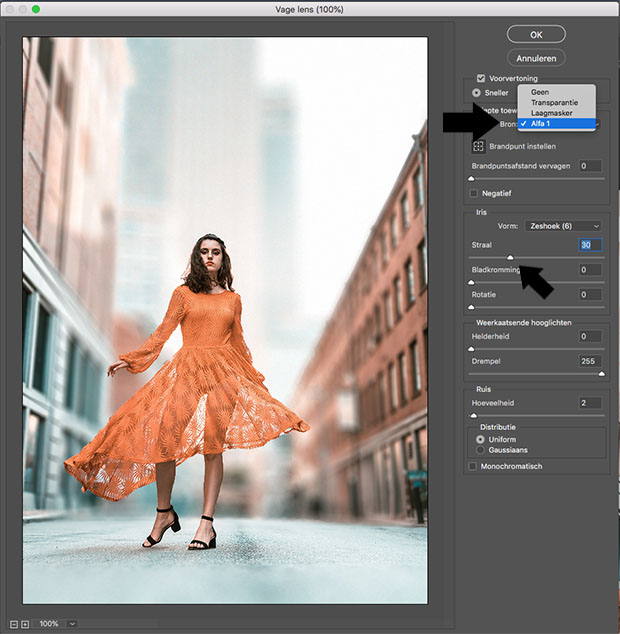Toggle the Voorvertoning preview checkbox
This screenshot has height=634, width=620.
[481, 78]
